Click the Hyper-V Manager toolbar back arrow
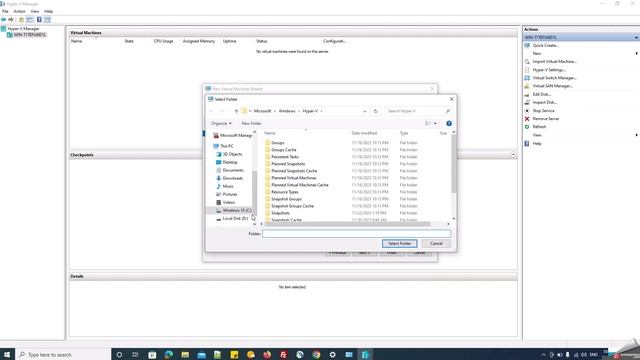Image resolution: width=640 pixels, height=360 pixels. click(4, 20)
